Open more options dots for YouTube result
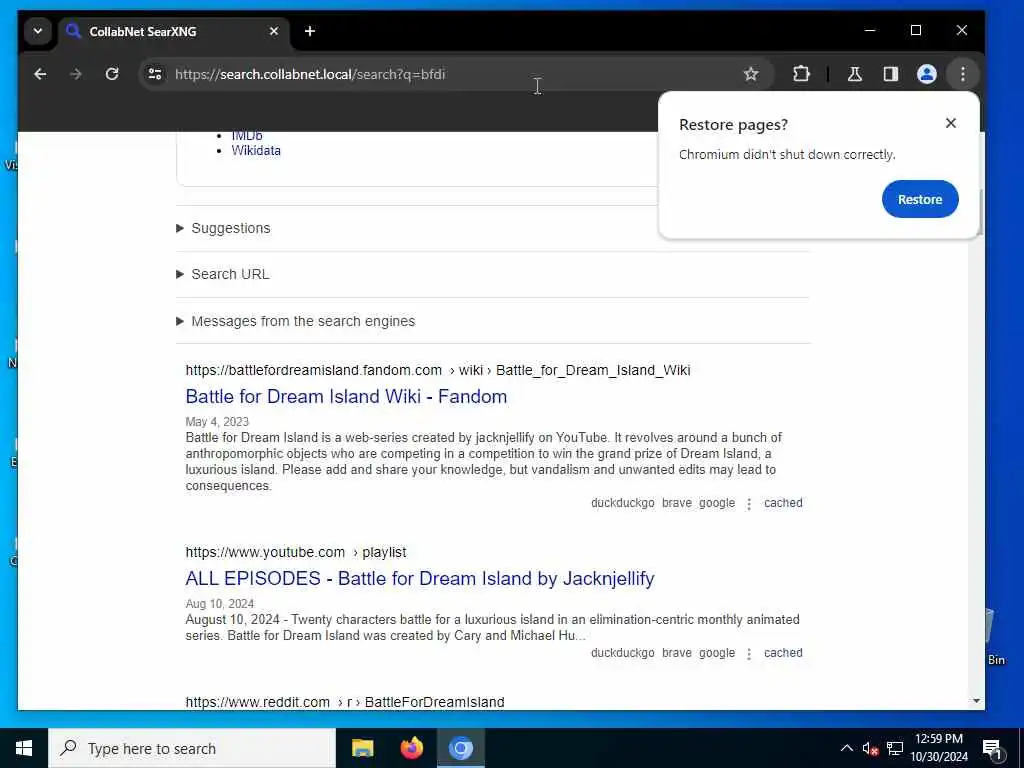The width and height of the screenshot is (1024, 768). click(749, 654)
